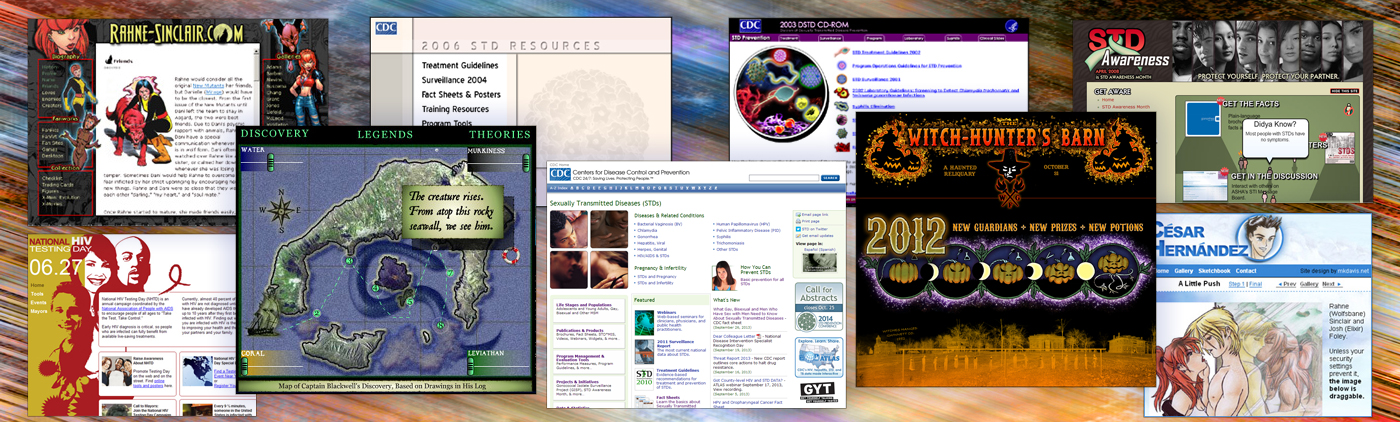This screenshot has width=1400, height=422.
Task: Click the Call for Abstracts banner
Action: point(820,306)
